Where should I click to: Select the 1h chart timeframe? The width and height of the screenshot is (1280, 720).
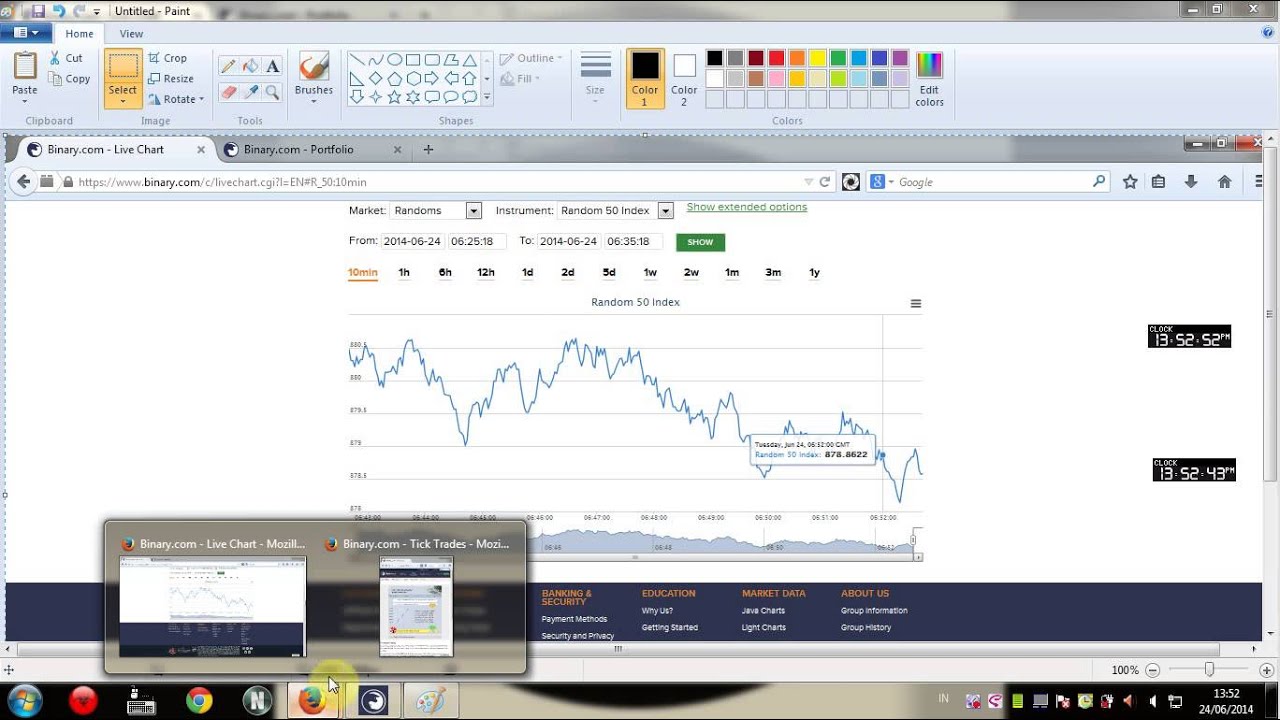tap(404, 272)
